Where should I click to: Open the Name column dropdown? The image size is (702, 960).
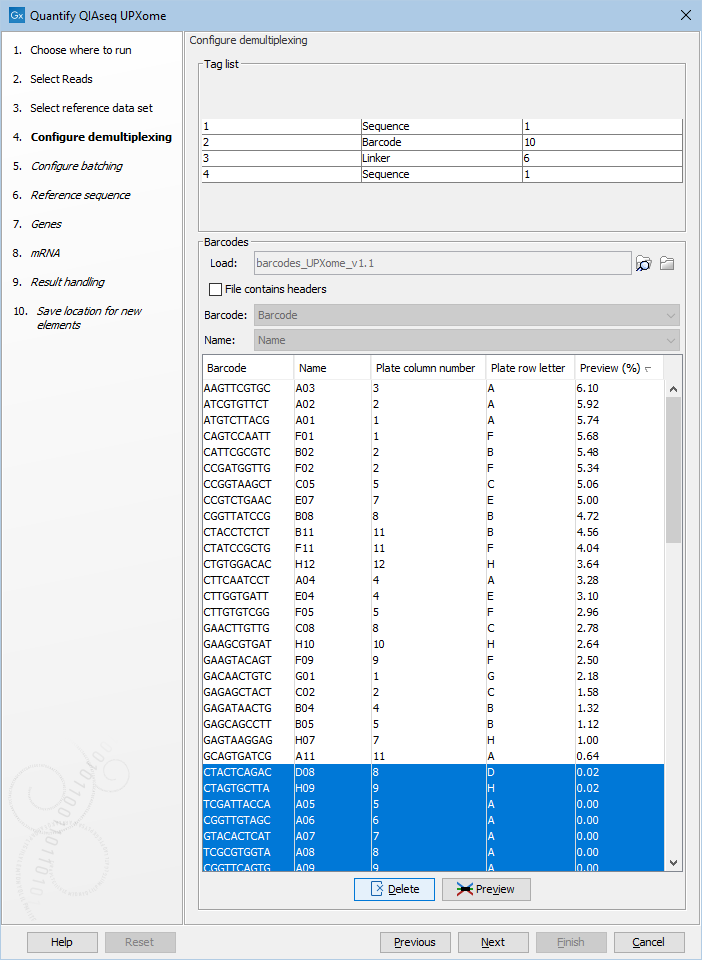tap(466, 340)
